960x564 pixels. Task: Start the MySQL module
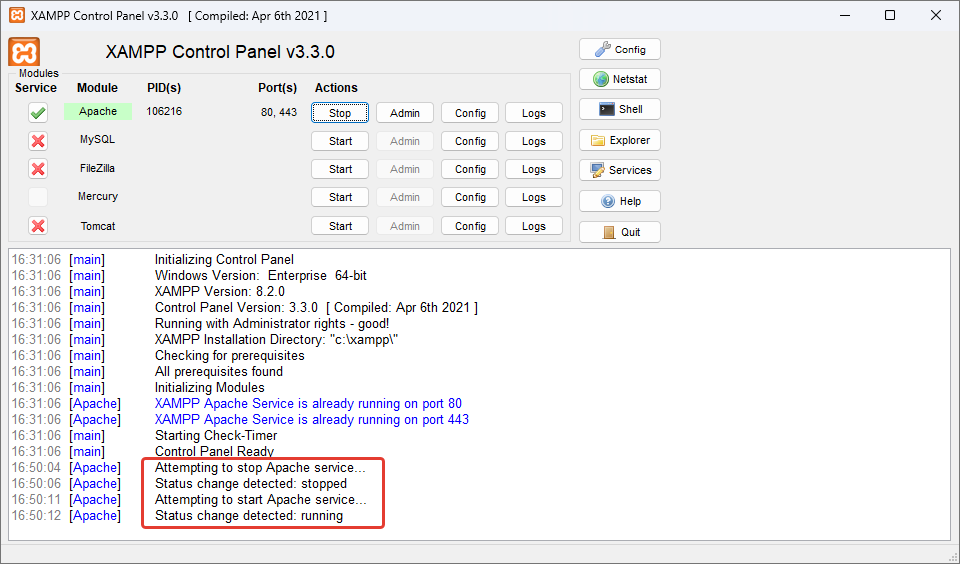pos(340,141)
